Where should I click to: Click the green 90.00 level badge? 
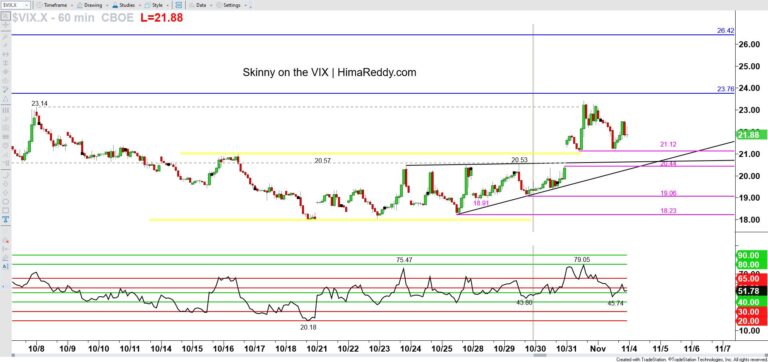pyautogui.click(x=751, y=255)
